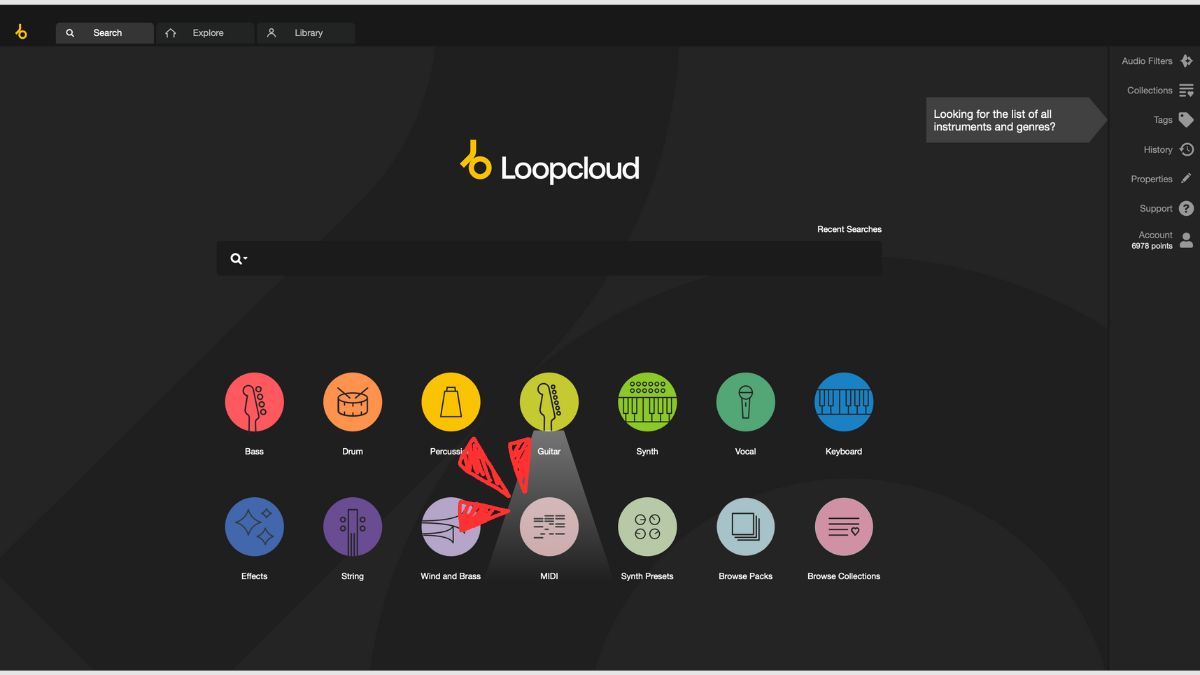Switch to the Library tab
The width and height of the screenshot is (1200, 675).
pos(306,32)
